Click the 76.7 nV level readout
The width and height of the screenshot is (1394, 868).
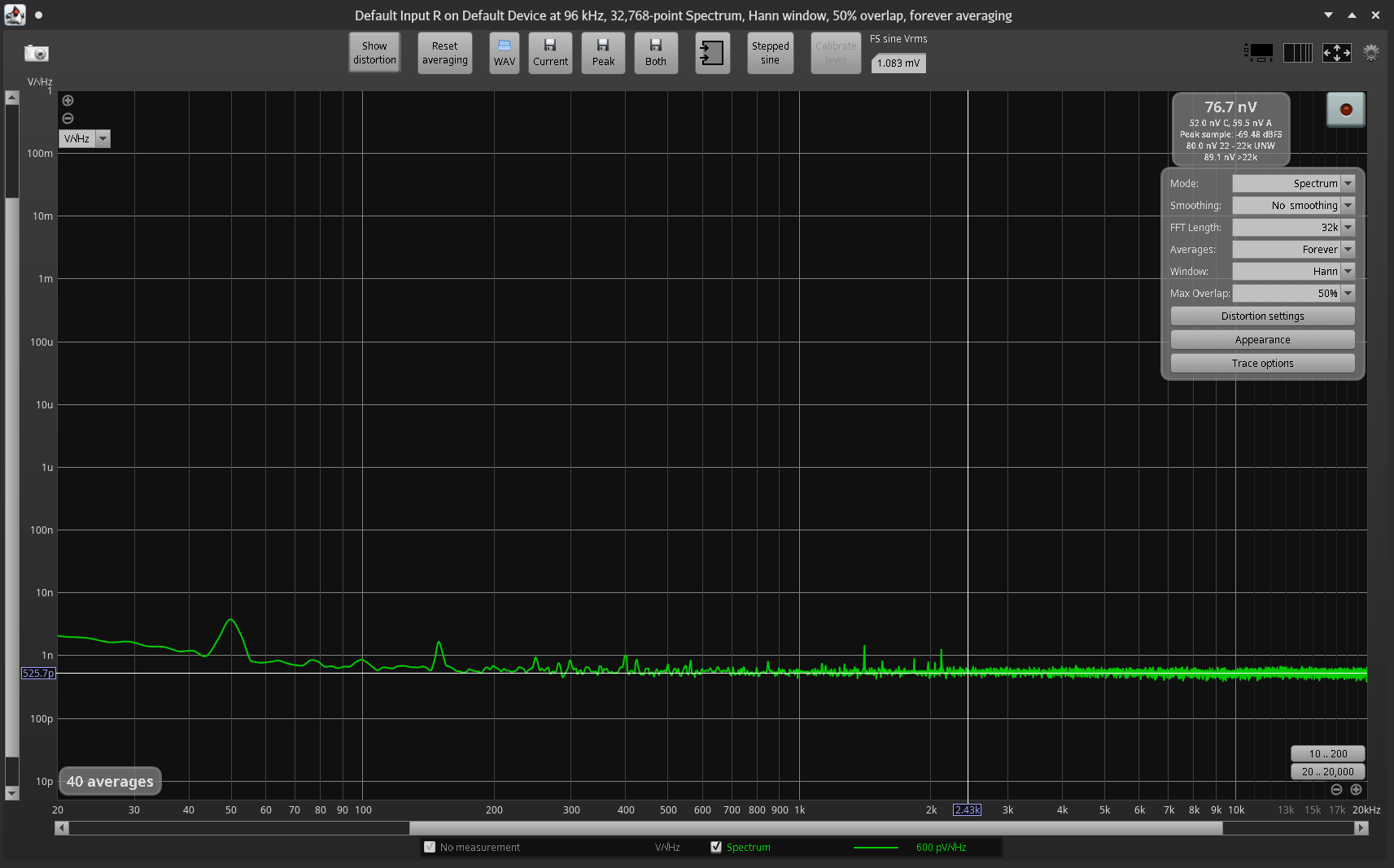tap(1230, 107)
